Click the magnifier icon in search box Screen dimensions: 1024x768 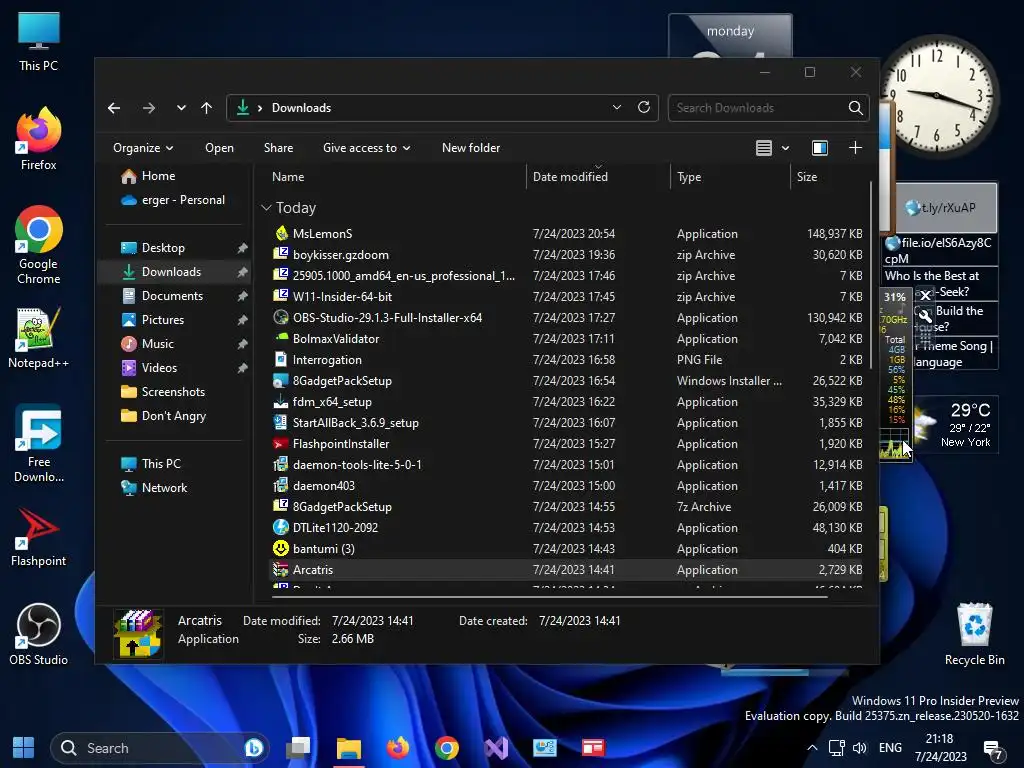(x=856, y=108)
